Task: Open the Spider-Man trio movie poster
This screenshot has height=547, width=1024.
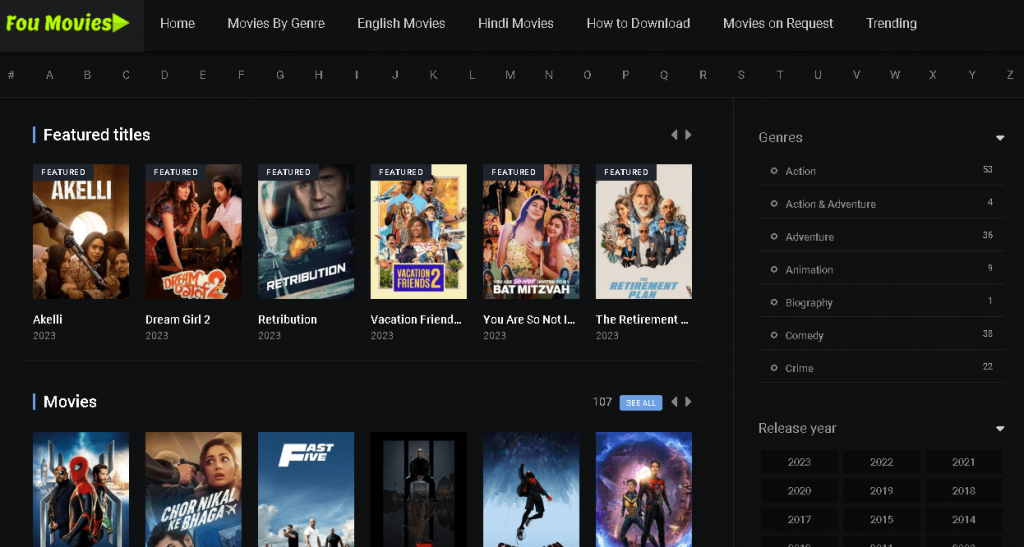Action: coord(81,490)
